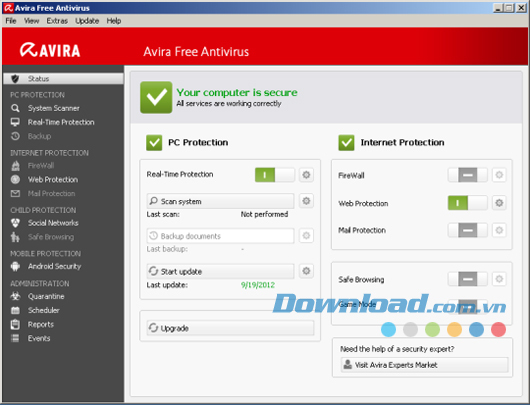Open Real-Time Protection settings gear

[x=306, y=175]
